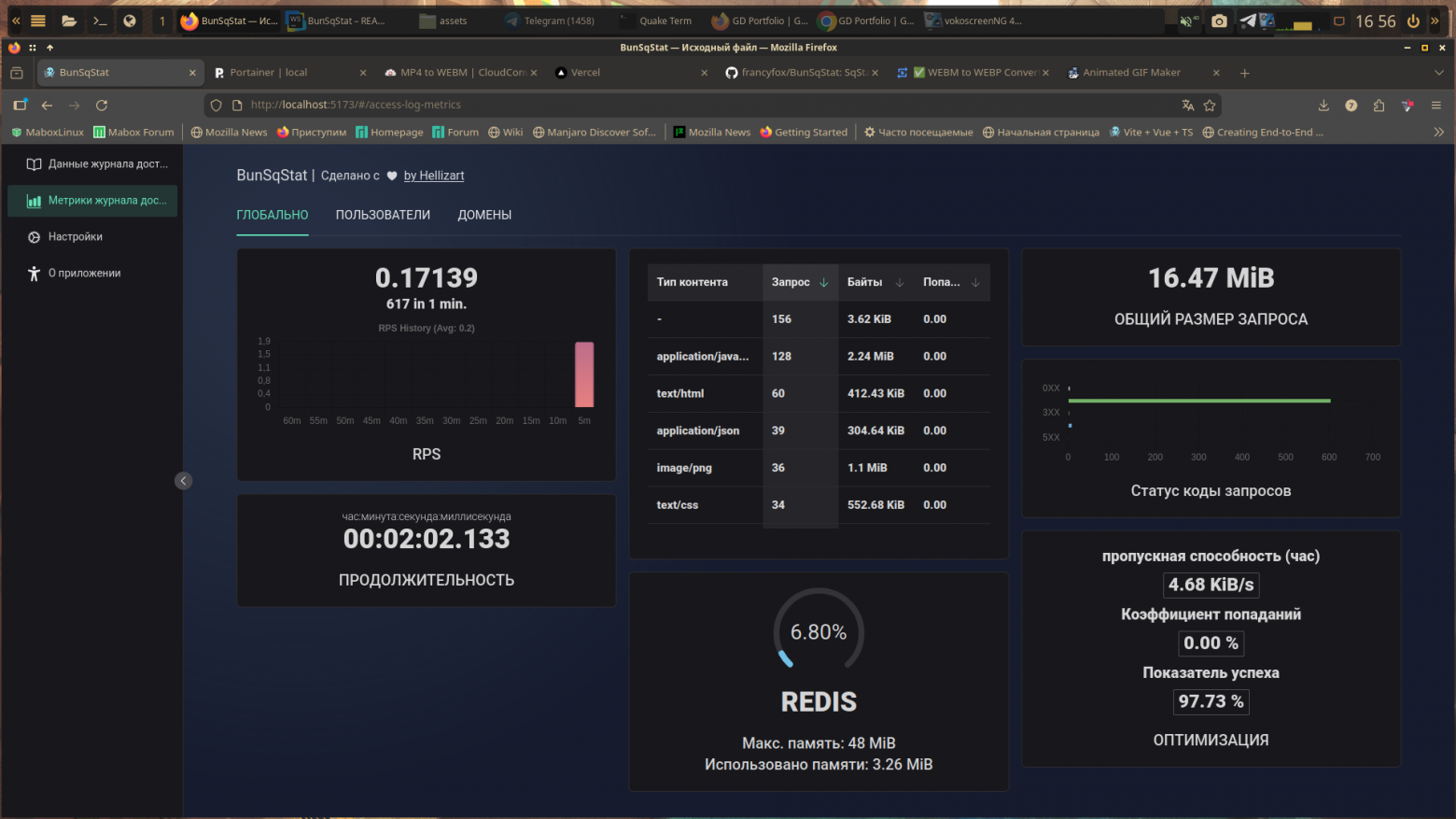Click the heart icon next to Сделано с
Viewport: 1456px width, 819px height.
[x=390, y=176]
